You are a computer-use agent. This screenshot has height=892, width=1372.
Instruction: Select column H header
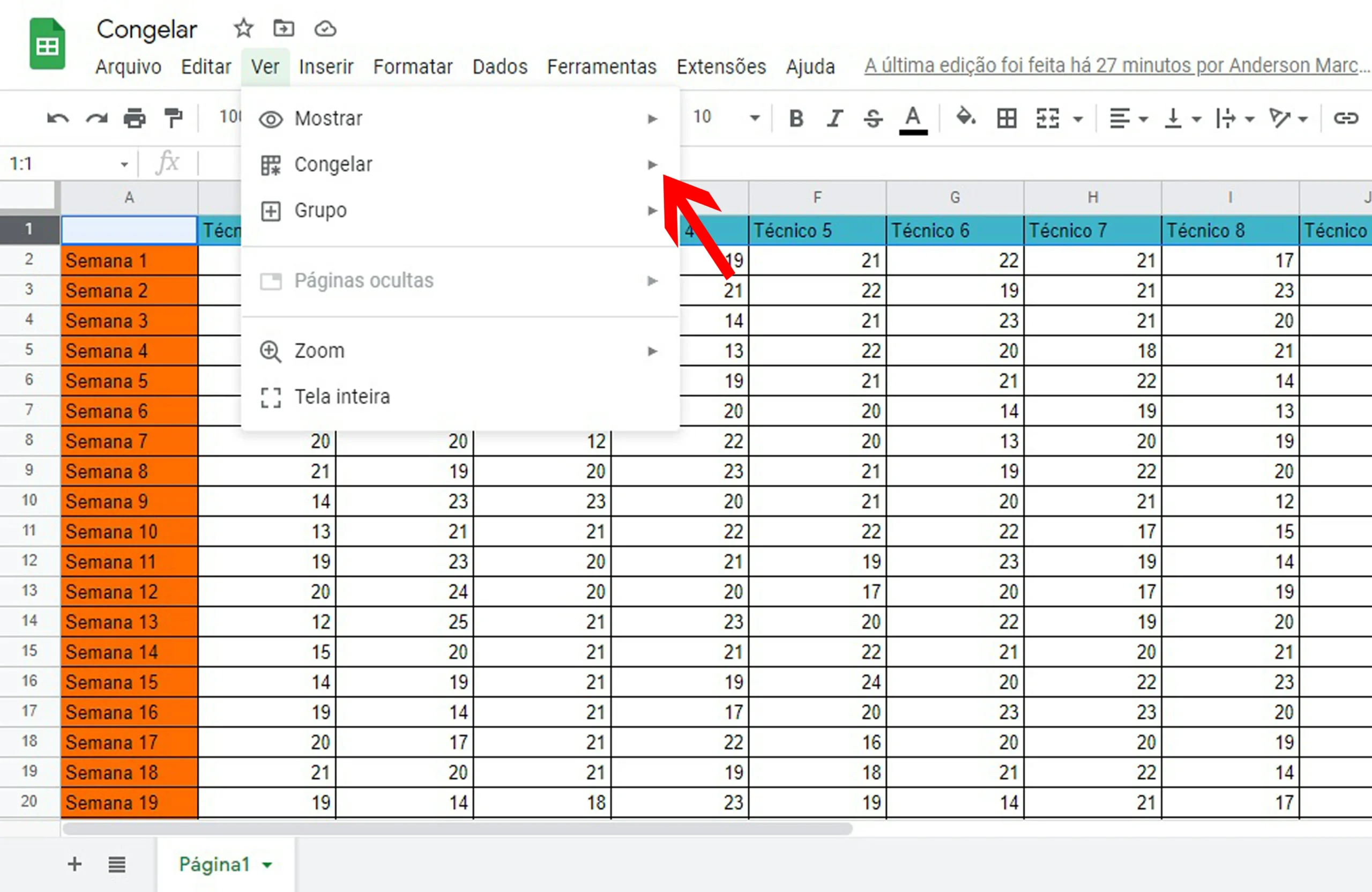tap(1092, 198)
